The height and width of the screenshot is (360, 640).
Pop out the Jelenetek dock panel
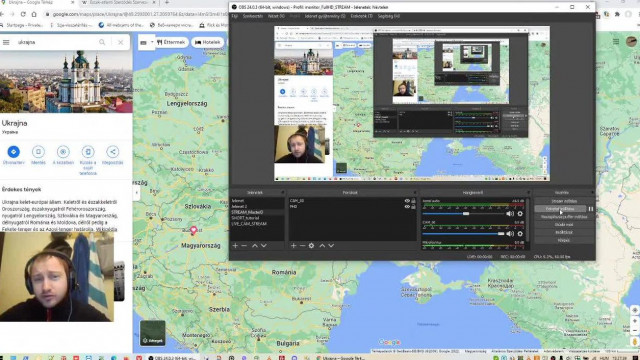282,192
